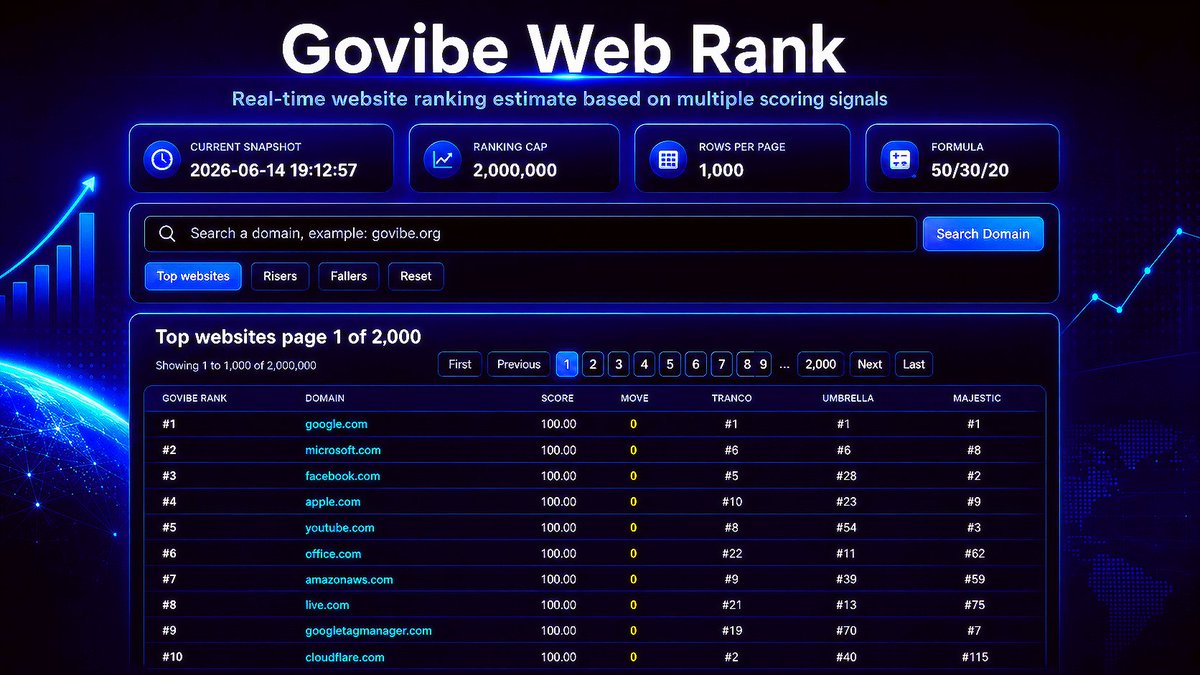Click the MAJESTIC column header
Viewport: 1200px width, 675px height.
pyautogui.click(x=977, y=398)
